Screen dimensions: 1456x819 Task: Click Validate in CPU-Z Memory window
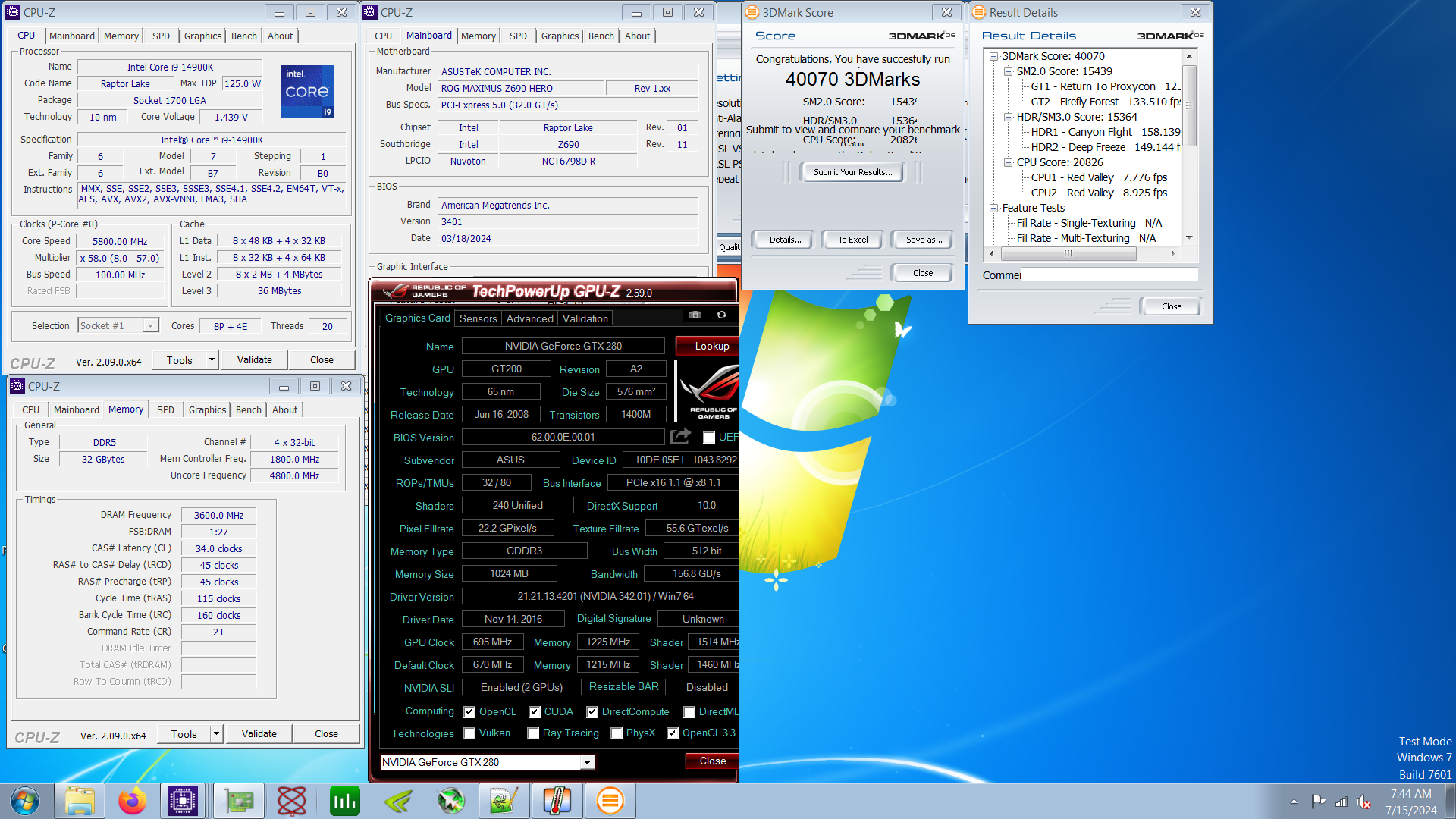click(259, 733)
